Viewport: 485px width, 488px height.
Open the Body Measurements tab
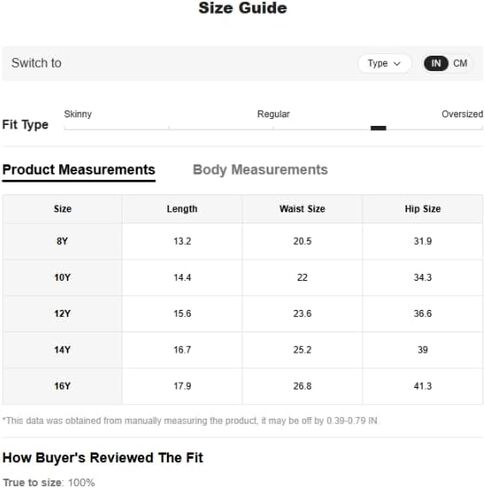[x=260, y=170]
